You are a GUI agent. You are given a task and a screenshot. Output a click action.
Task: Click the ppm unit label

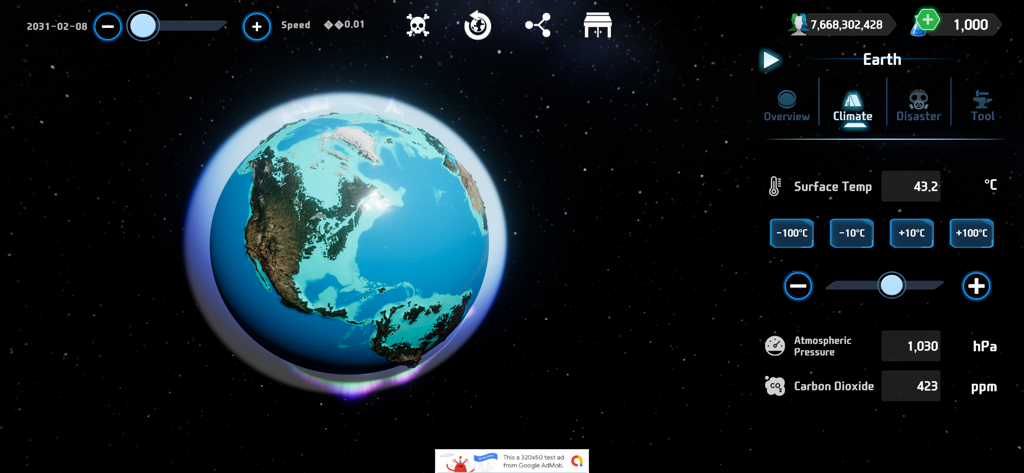point(984,387)
